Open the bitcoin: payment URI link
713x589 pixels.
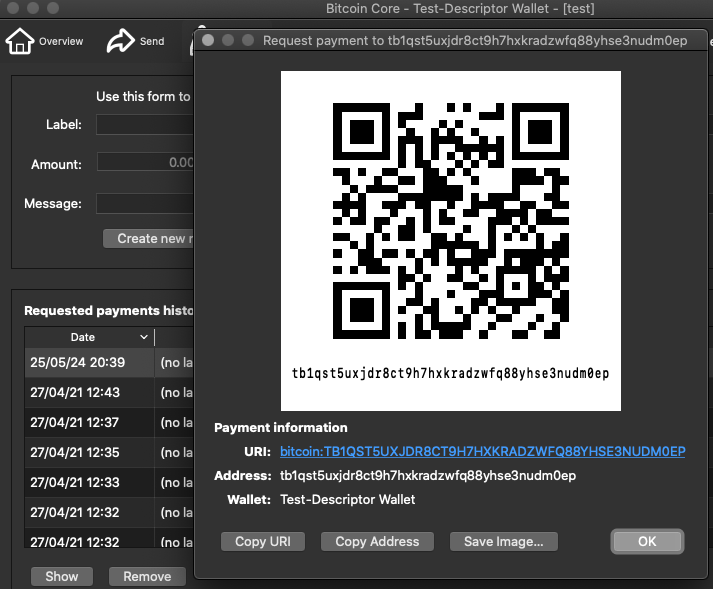click(482, 452)
